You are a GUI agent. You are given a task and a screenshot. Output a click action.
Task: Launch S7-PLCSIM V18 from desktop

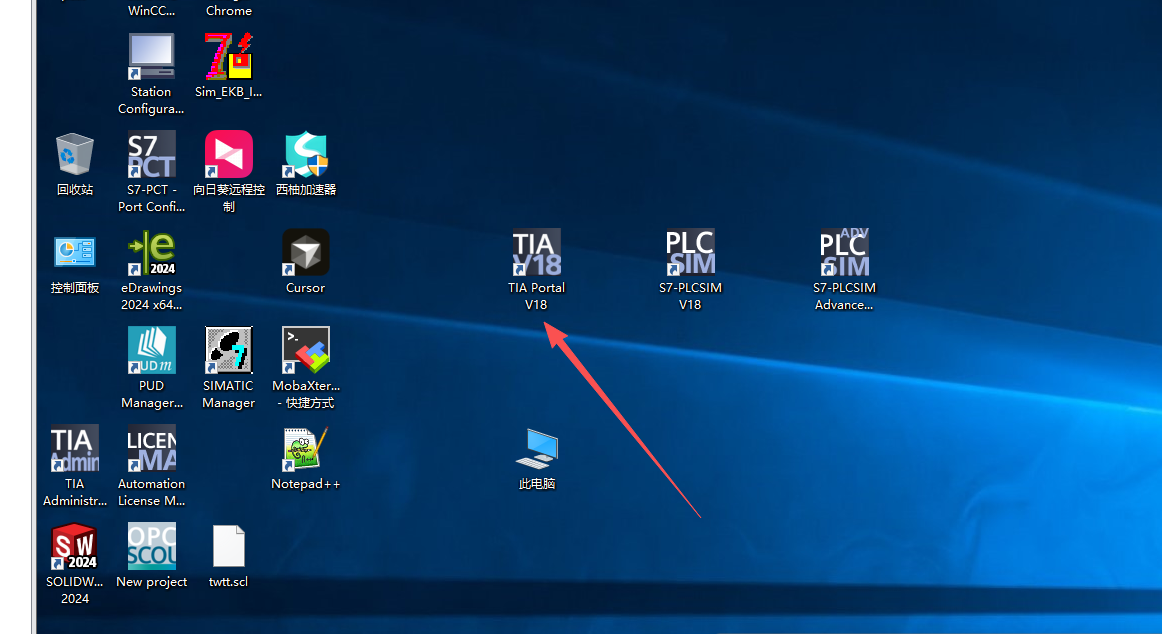[690, 253]
